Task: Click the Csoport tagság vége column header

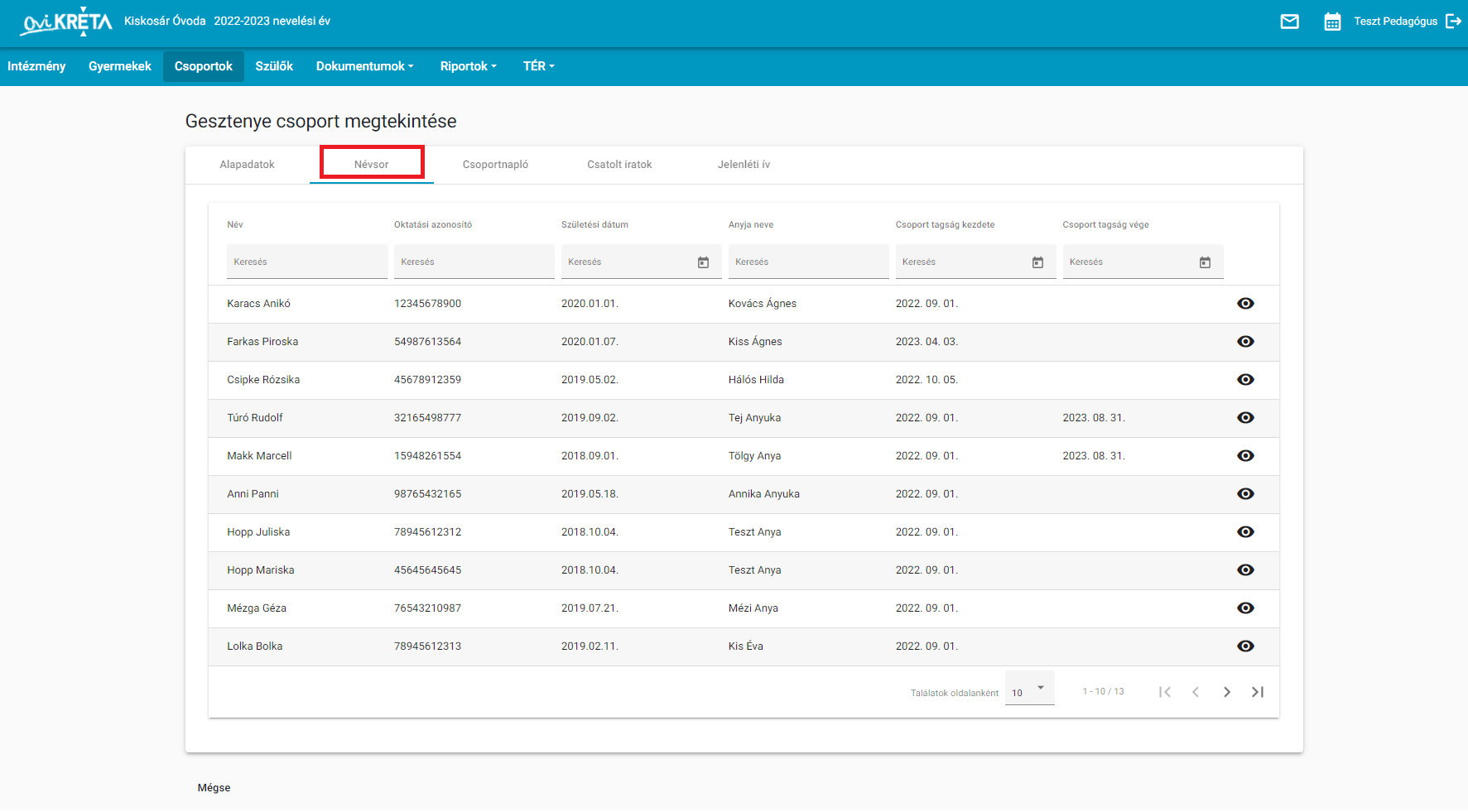Action: click(1105, 225)
